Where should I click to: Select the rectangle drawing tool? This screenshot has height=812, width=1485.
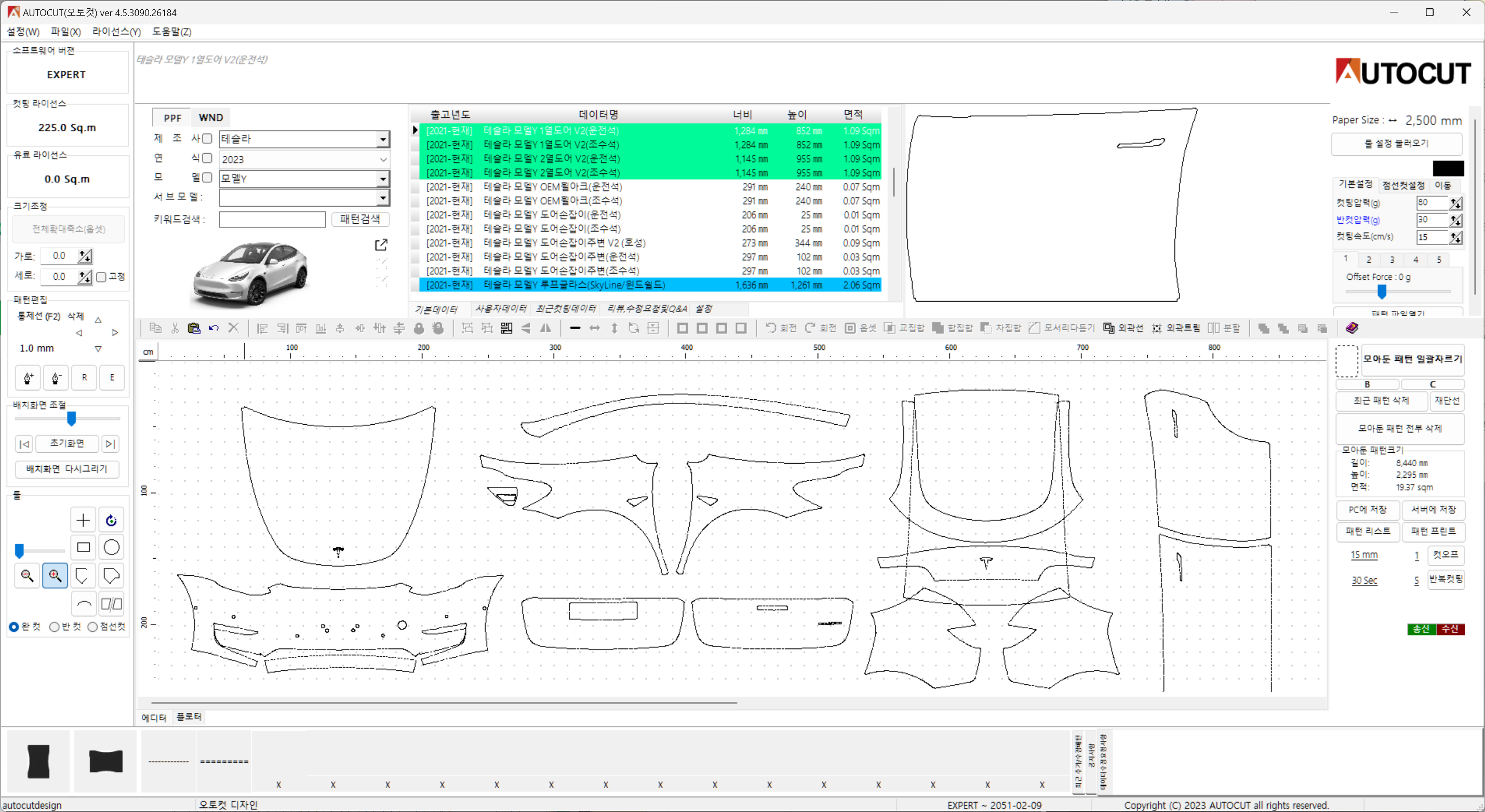84,547
